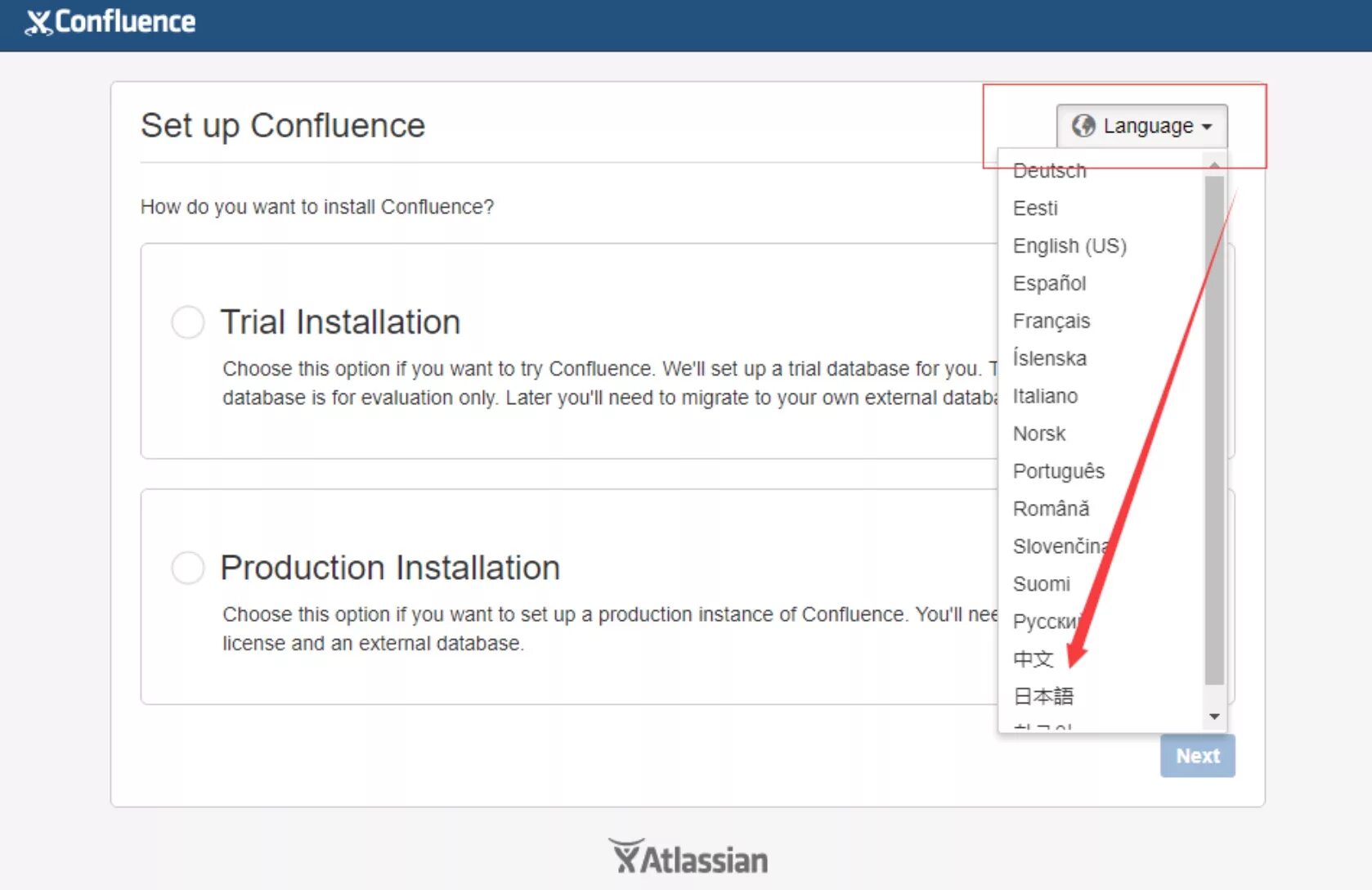The height and width of the screenshot is (890, 1372).
Task: Click the Production Installation heading
Action: pyautogui.click(x=390, y=567)
